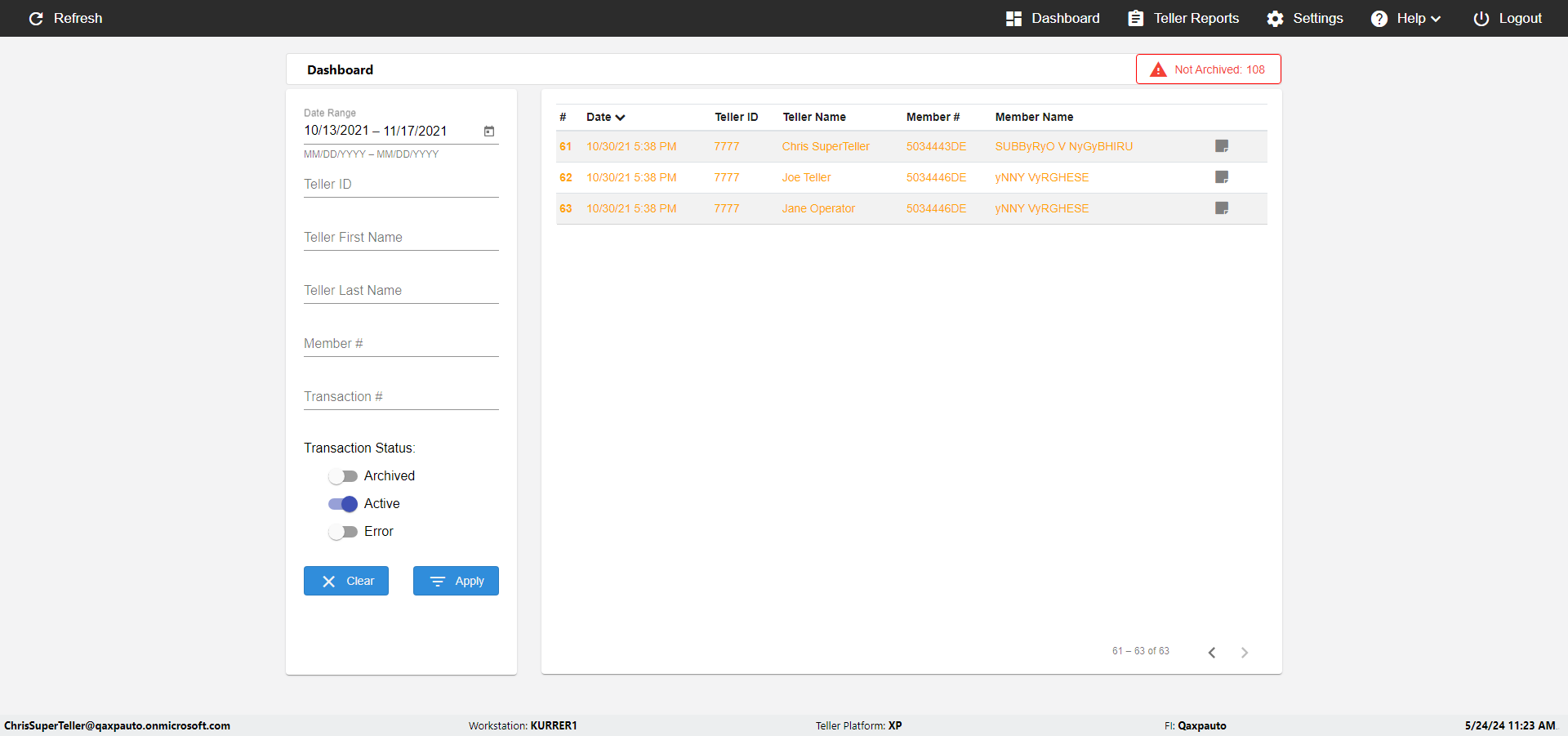Open note icon for Joe Teller row

pos(1222,177)
